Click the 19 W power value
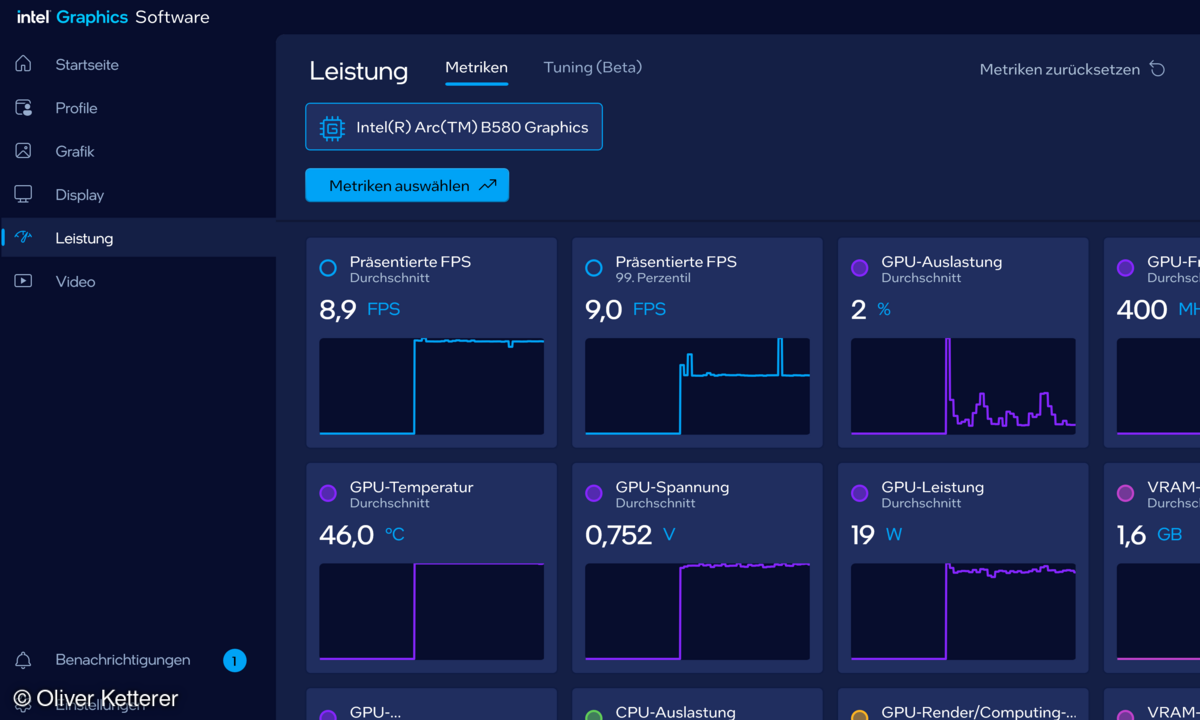The height and width of the screenshot is (720, 1200). point(876,535)
